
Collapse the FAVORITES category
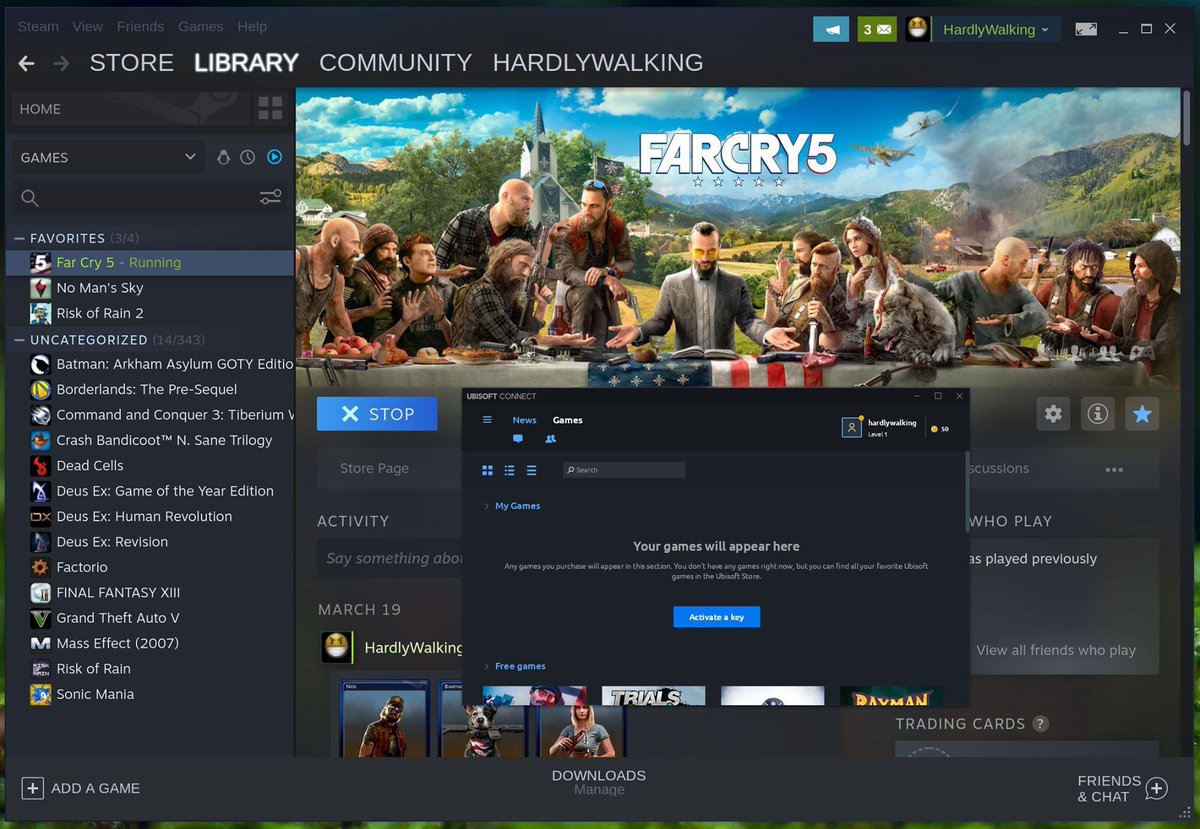click(19, 238)
